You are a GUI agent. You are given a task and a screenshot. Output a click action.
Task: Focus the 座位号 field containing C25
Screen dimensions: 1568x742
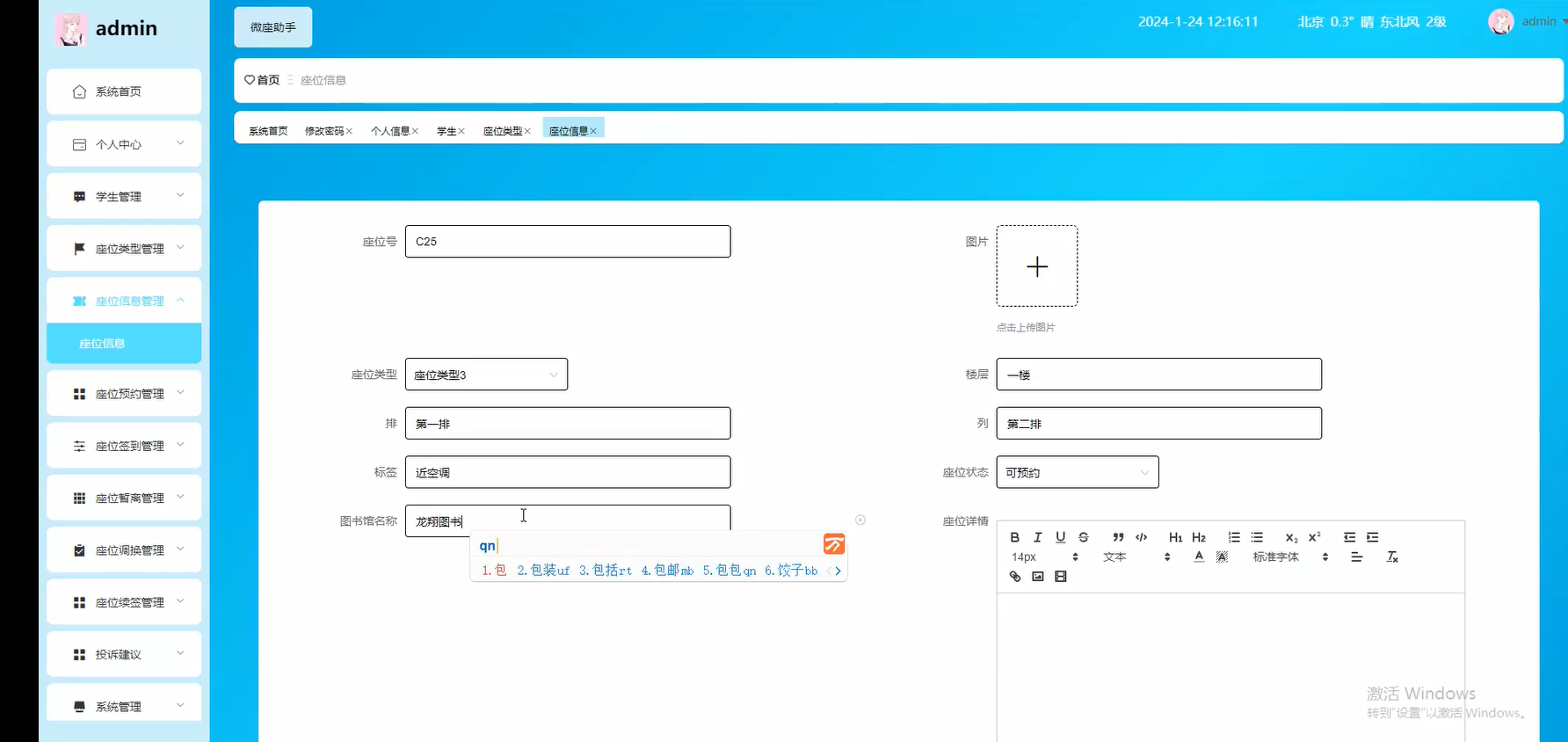point(568,242)
